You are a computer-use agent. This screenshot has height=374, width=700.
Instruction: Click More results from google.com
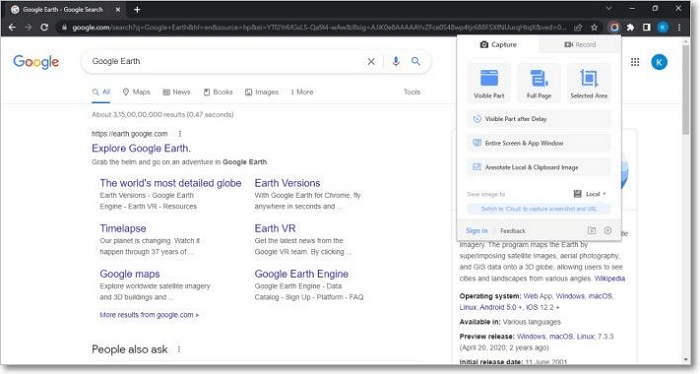click(x=149, y=315)
